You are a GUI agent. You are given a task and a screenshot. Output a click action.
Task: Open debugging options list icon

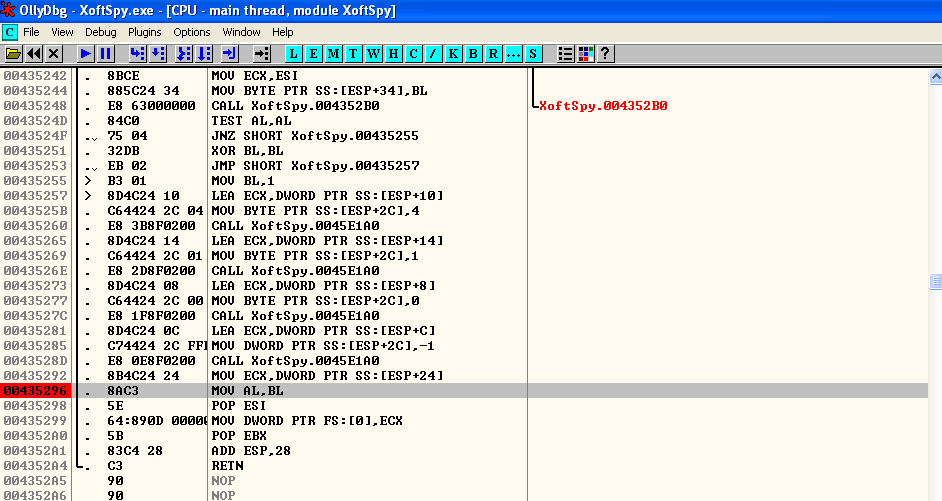click(565, 53)
